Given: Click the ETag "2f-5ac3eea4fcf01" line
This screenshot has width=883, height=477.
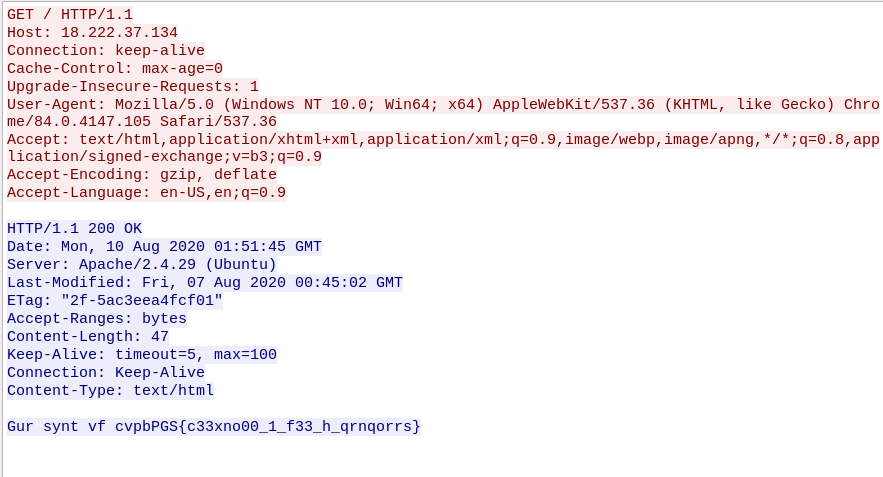Looking at the screenshot, I should point(115,300).
